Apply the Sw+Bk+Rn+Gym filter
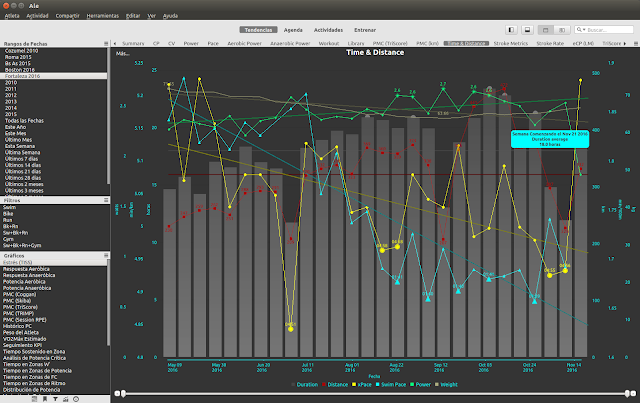The width and height of the screenshot is (640, 403). point(54,245)
